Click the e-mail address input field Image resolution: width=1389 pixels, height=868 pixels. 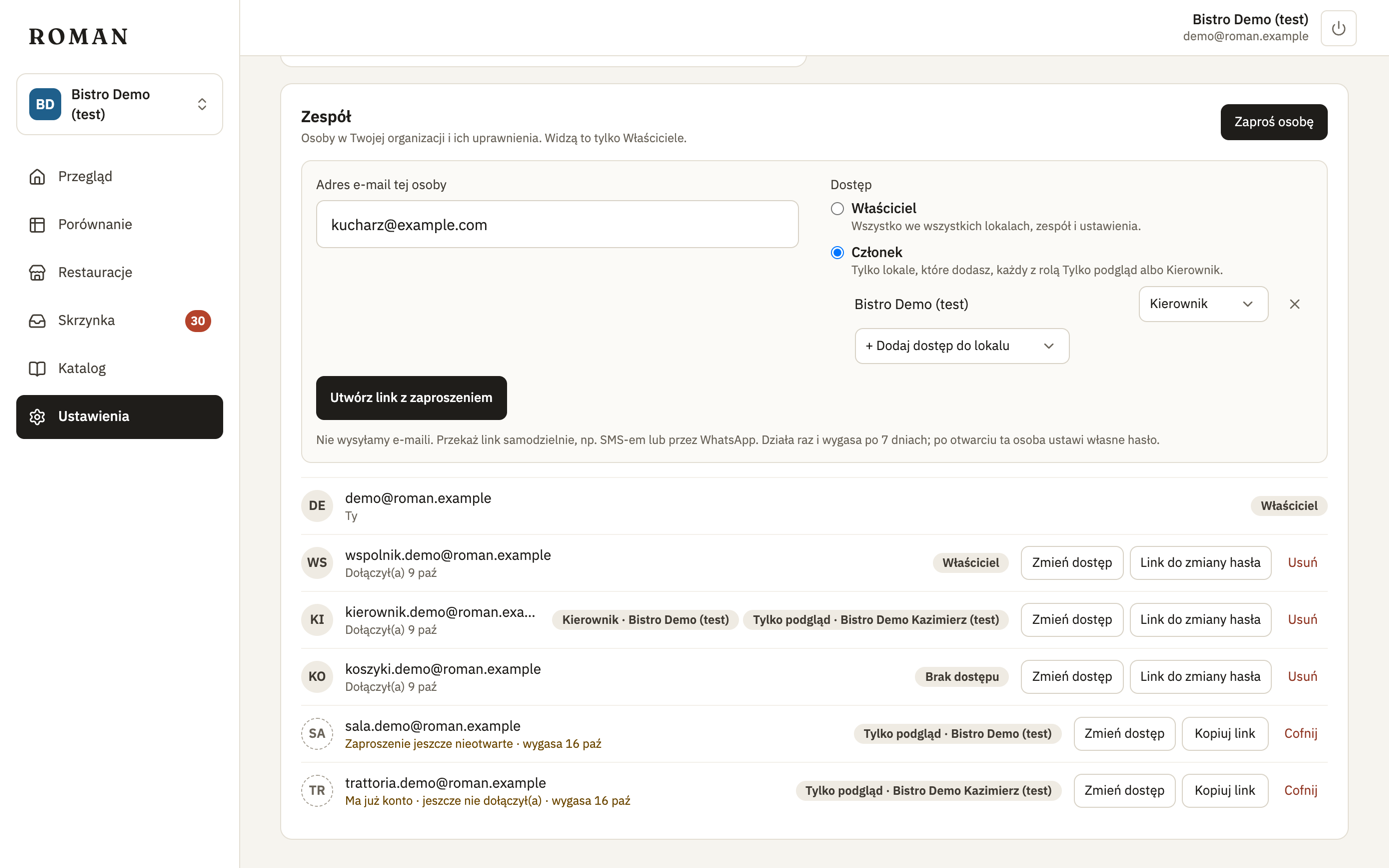[557, 225]
